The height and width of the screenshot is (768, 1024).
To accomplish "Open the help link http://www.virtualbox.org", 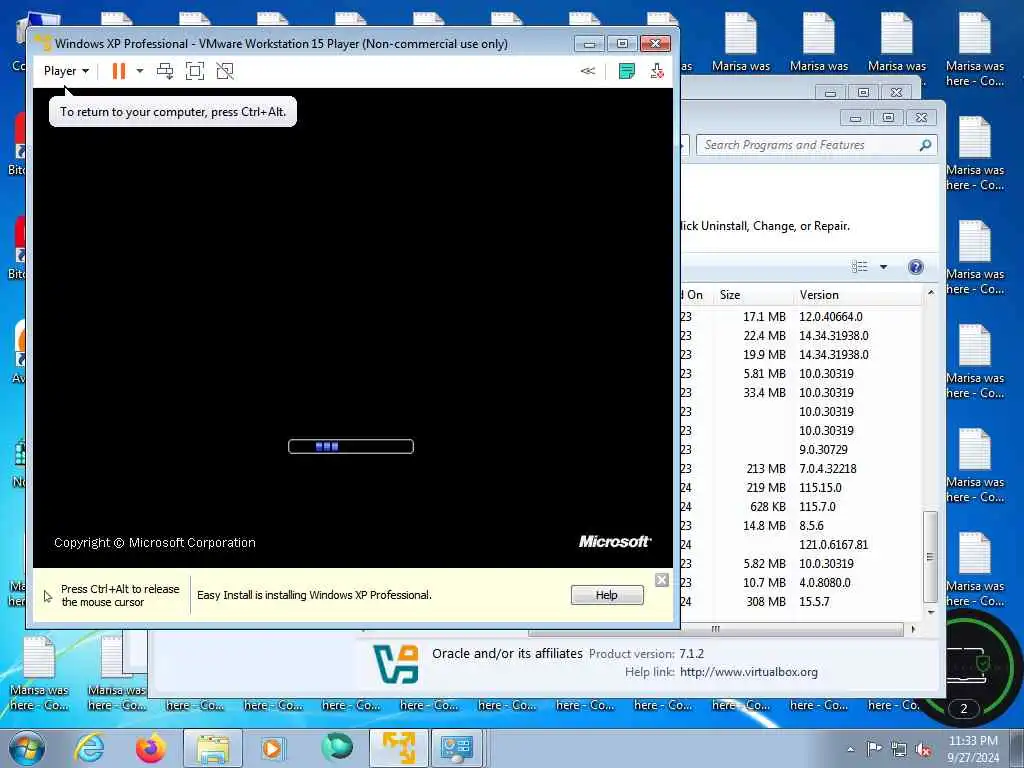I will click(748, 672).
